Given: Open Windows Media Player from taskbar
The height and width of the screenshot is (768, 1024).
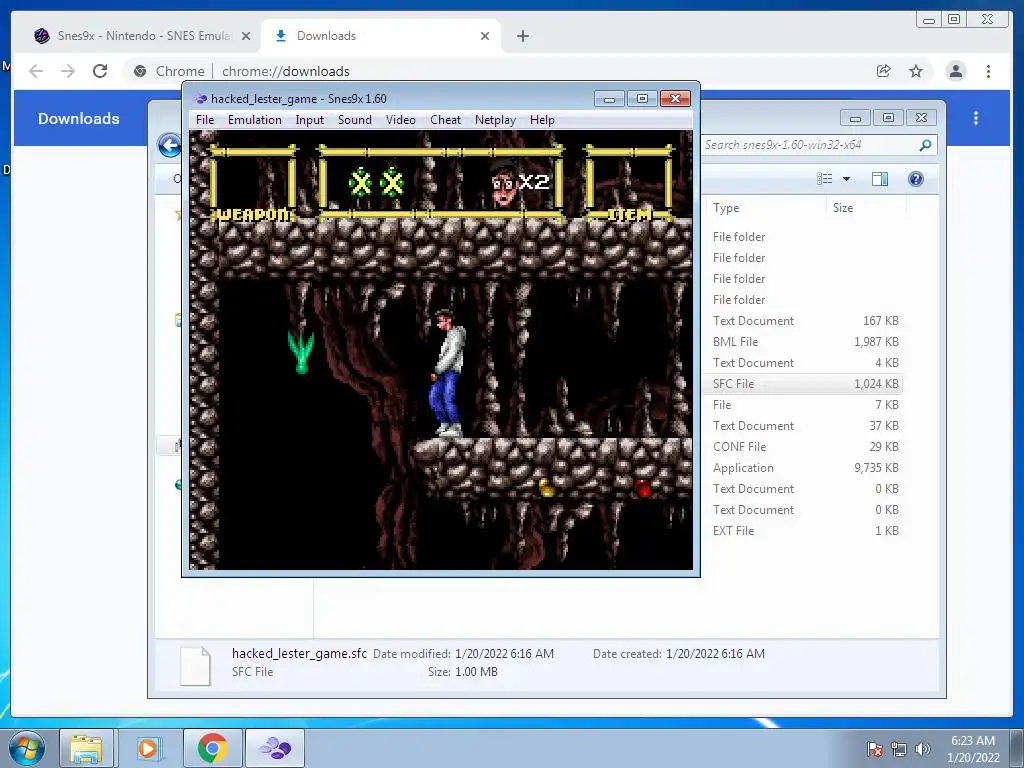Looking at the screenshot, I should coord(148,748).
